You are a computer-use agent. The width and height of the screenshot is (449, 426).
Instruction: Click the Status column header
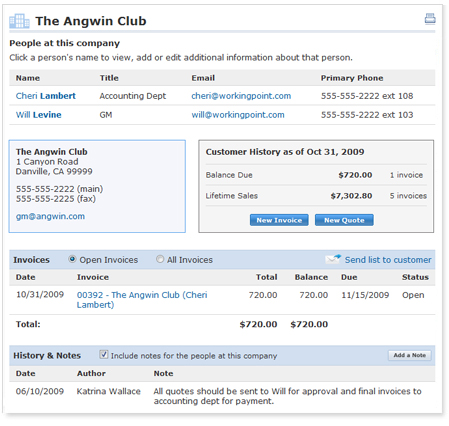(x=415, y=277)
